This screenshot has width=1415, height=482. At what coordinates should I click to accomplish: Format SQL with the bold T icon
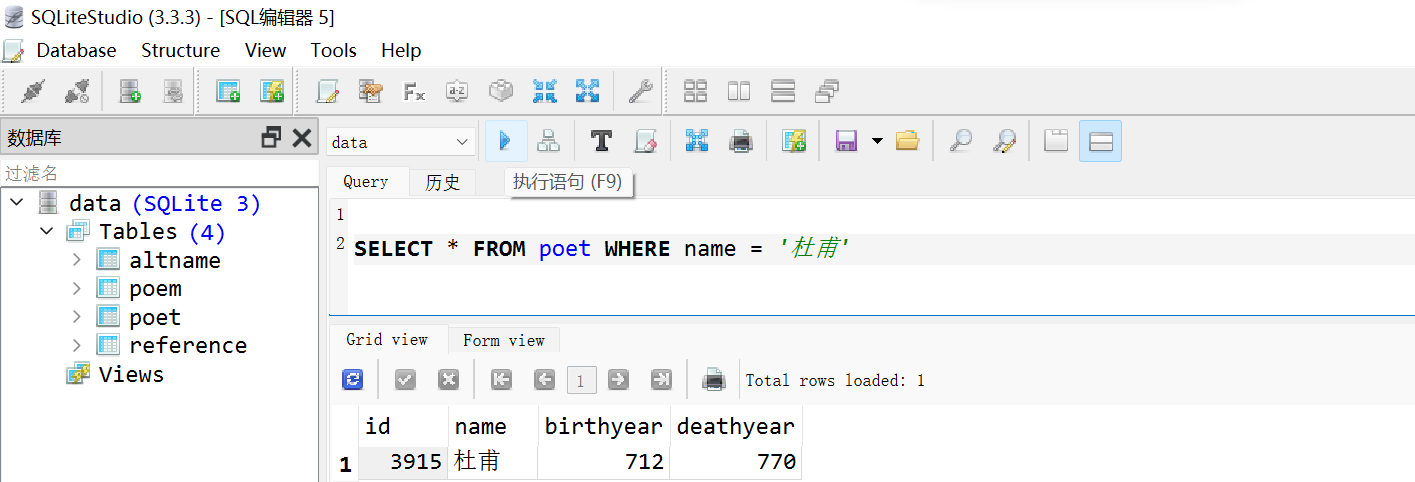(x=601, y=141)
